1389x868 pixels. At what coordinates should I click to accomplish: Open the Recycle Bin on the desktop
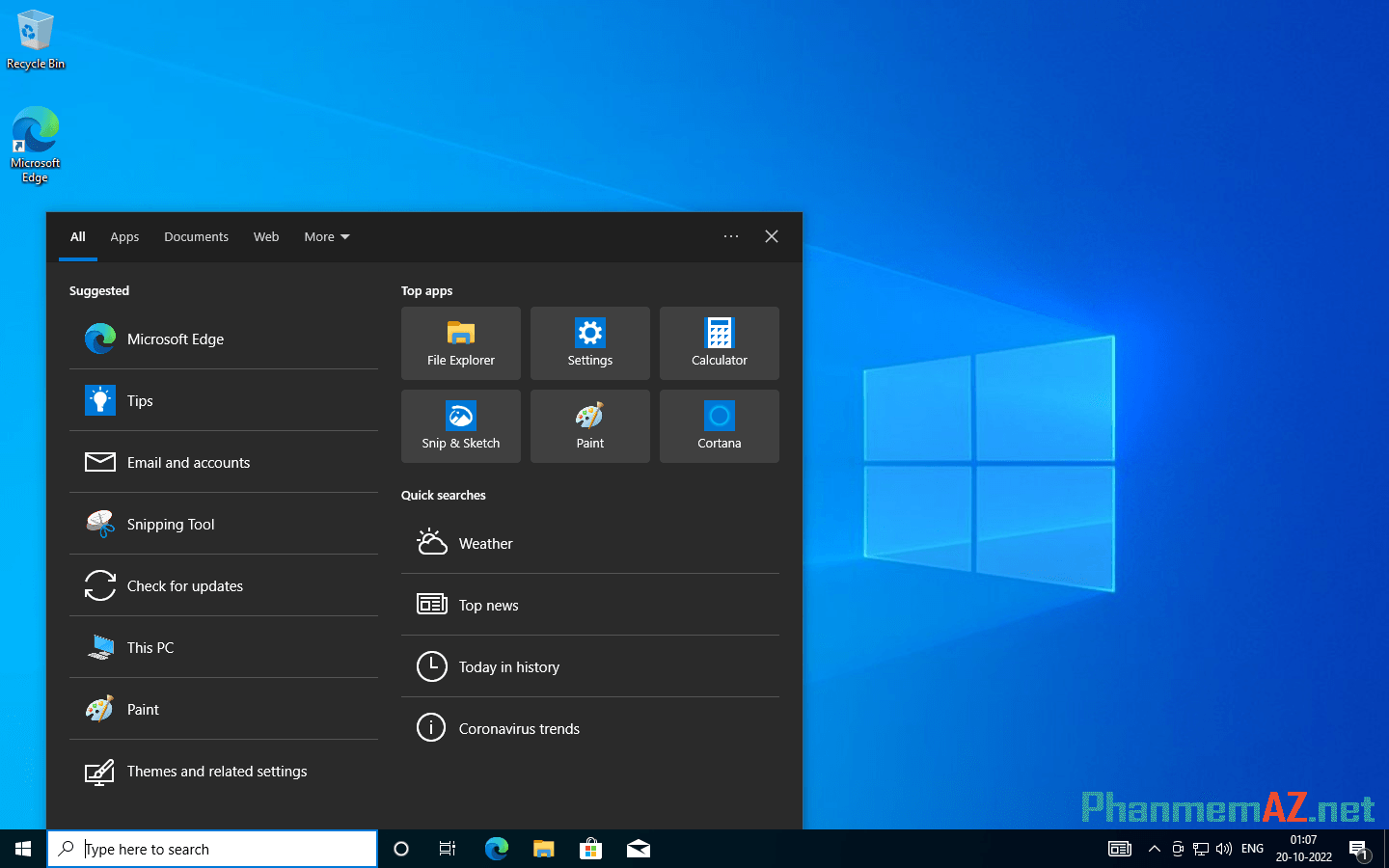pos(35,34)
